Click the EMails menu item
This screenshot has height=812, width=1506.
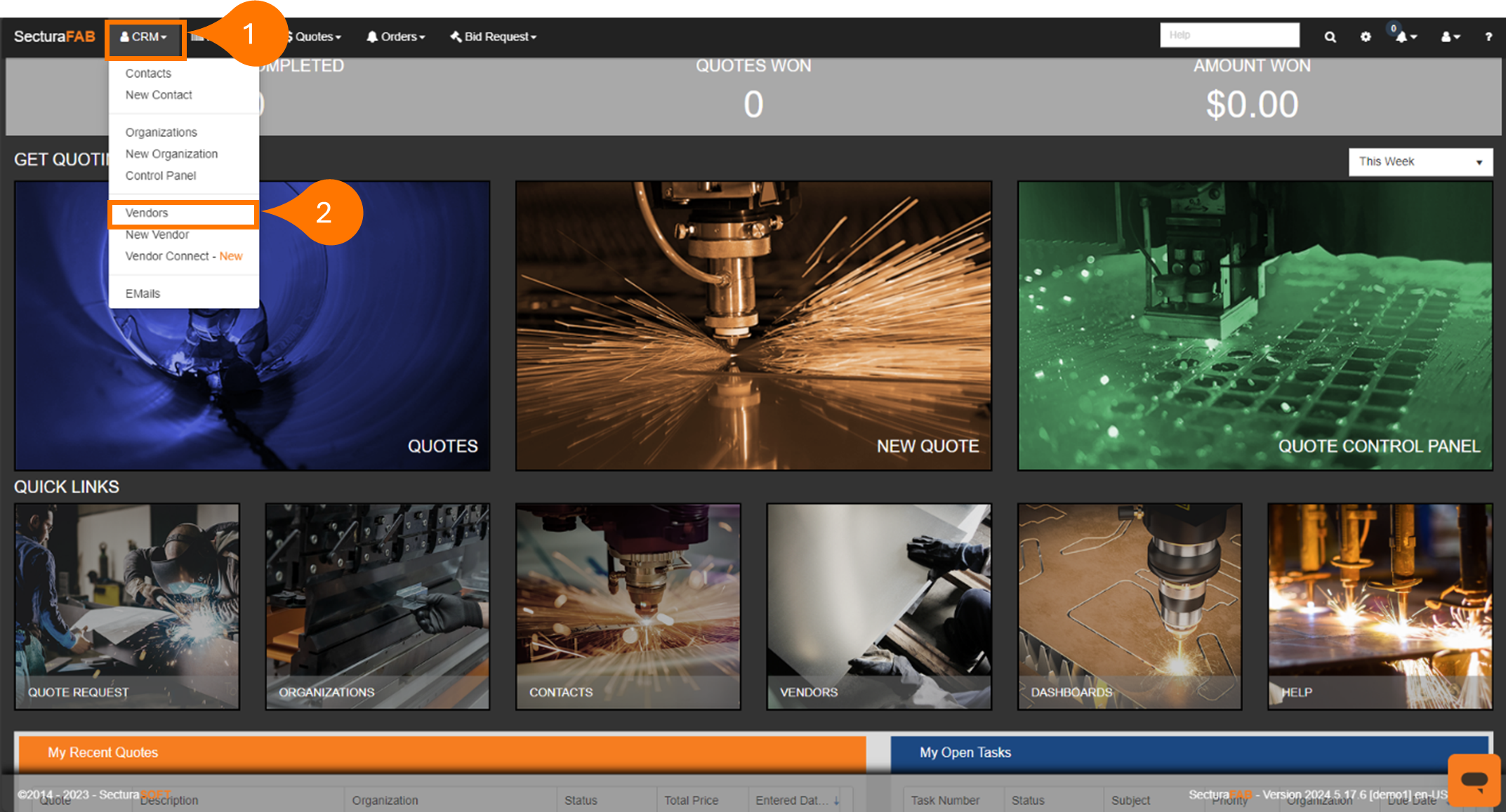143,293
